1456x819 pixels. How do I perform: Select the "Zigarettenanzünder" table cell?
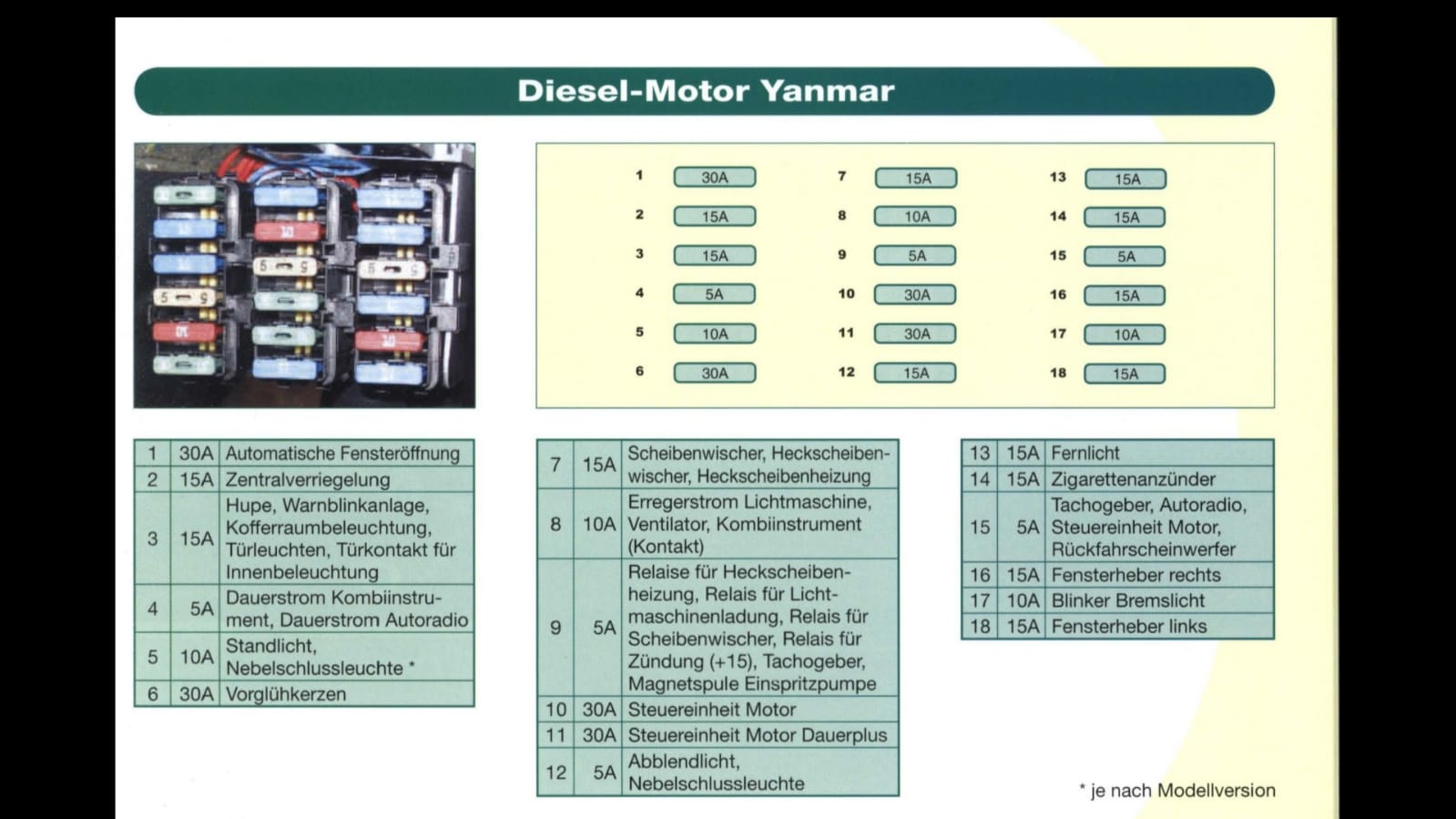1159,479
